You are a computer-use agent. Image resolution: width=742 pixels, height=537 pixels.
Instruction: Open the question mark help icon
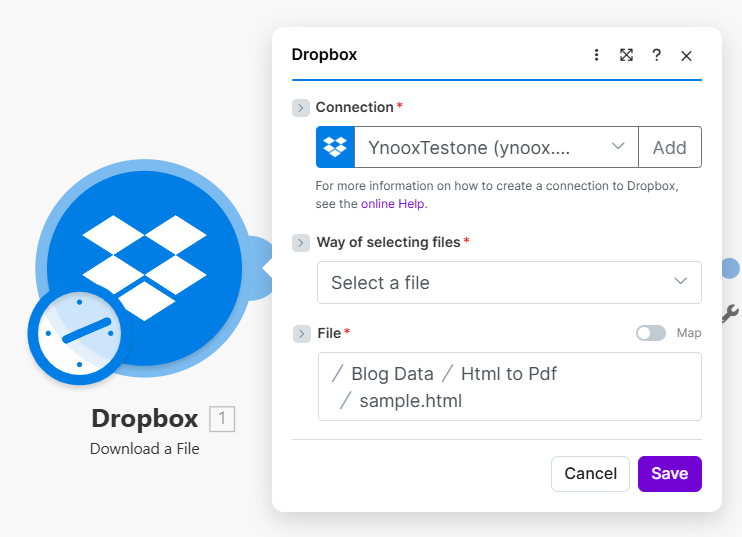(x=656, y=55)
